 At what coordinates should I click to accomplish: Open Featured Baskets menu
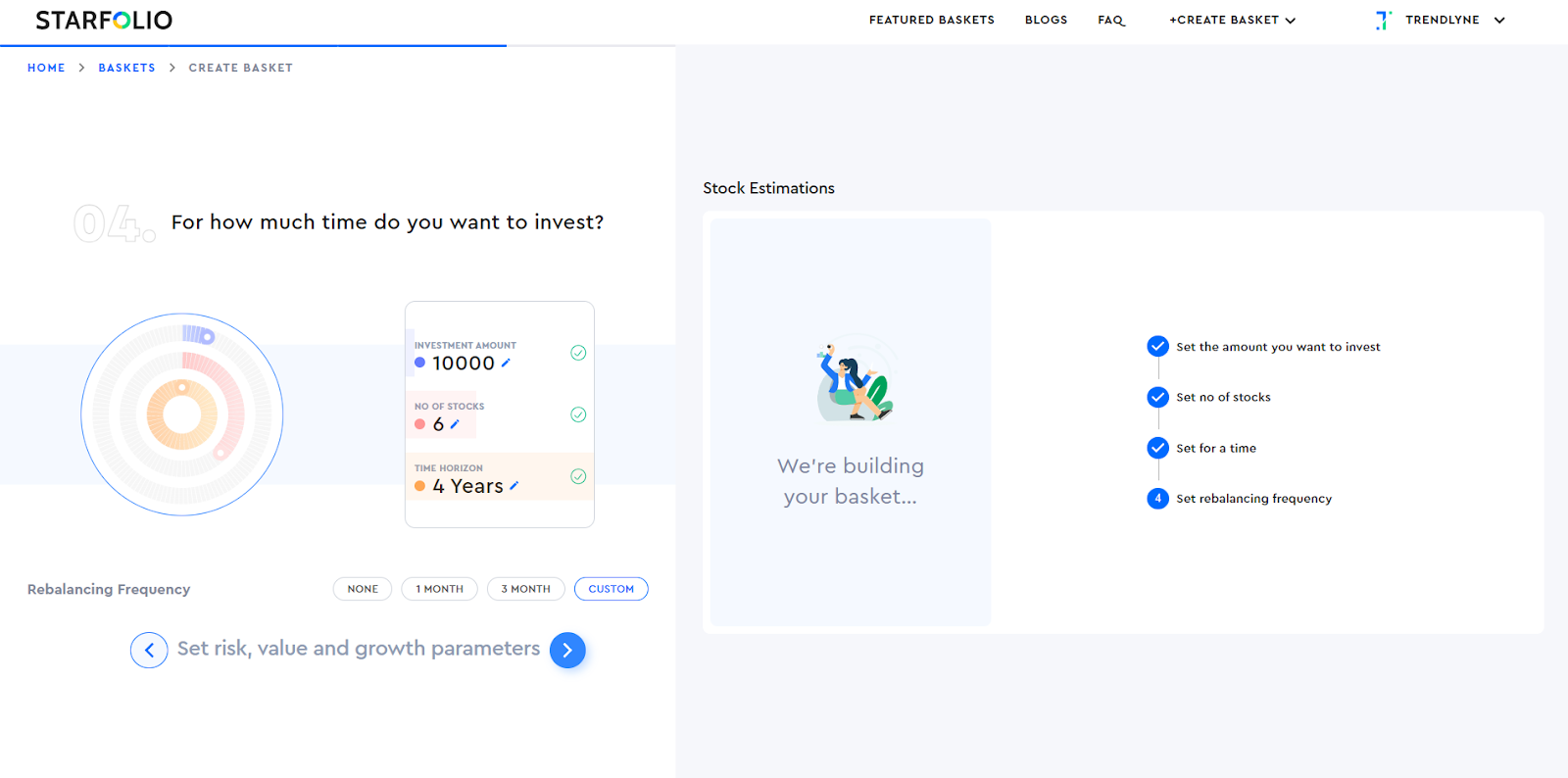point(932,20)
